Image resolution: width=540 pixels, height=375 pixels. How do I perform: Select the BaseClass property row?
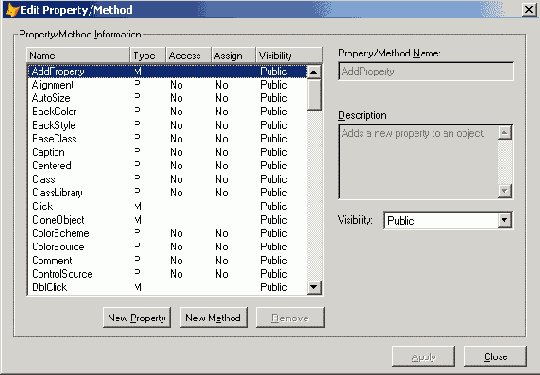click(x=167, y=138)
